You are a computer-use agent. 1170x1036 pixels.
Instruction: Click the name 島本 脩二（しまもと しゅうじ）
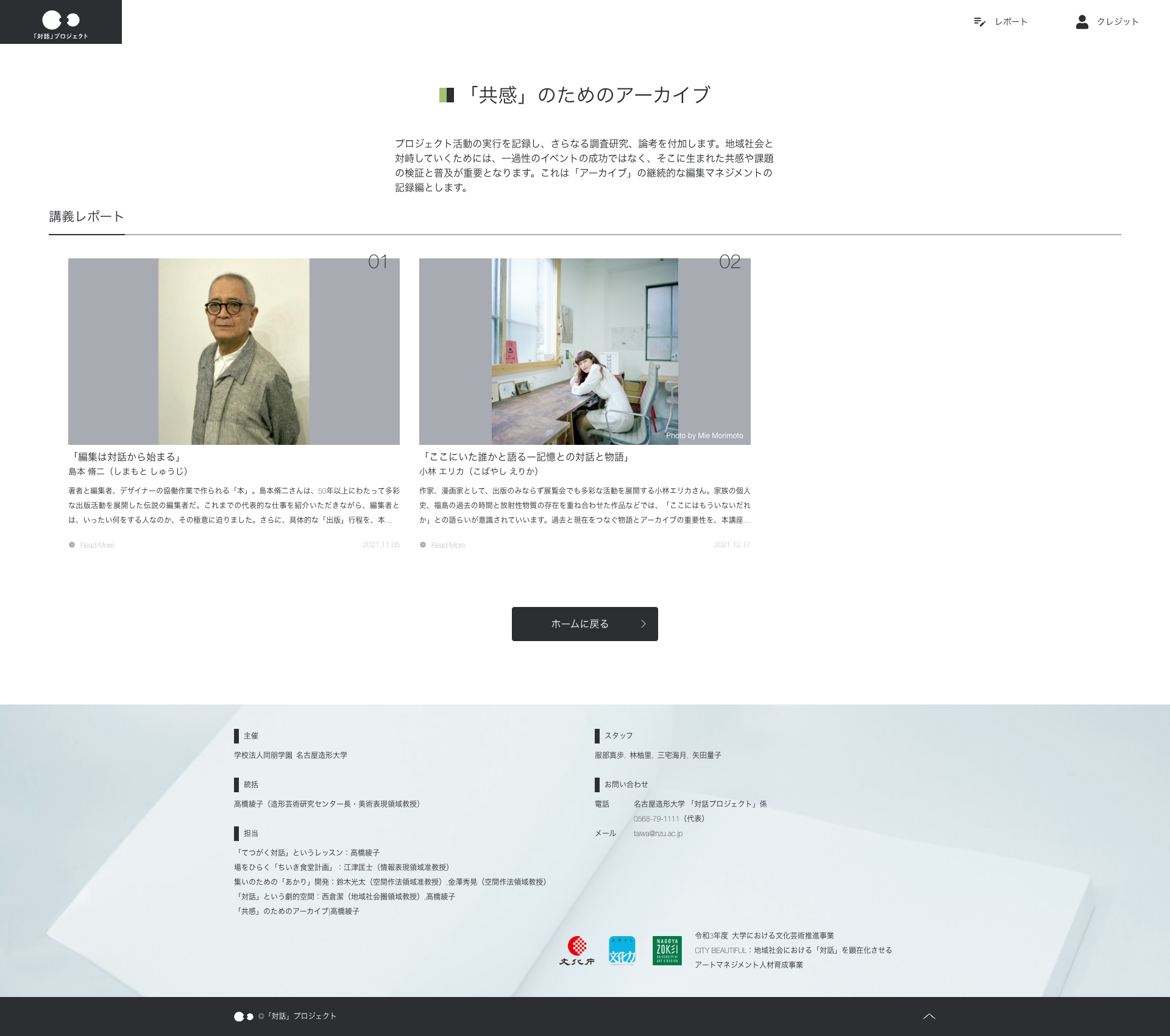click(130, 471)
